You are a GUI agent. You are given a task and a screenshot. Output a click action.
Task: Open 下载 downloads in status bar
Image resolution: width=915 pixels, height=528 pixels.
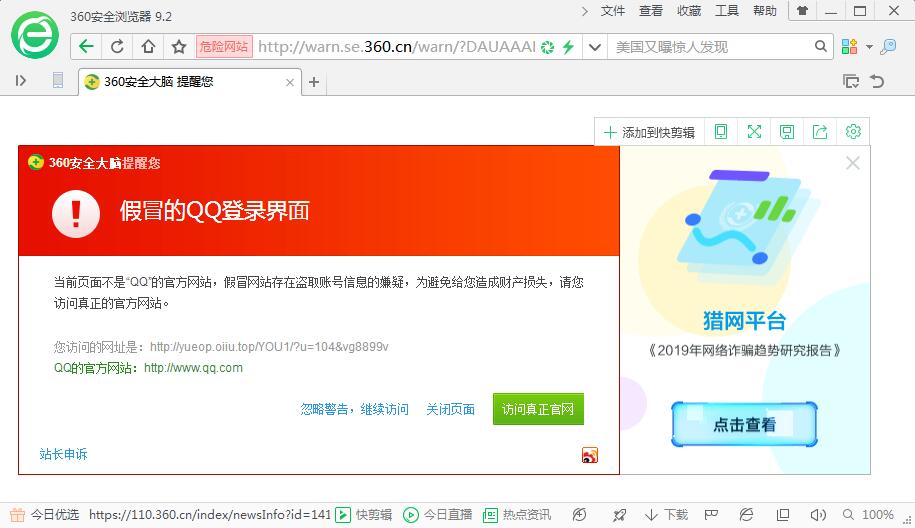666,515
